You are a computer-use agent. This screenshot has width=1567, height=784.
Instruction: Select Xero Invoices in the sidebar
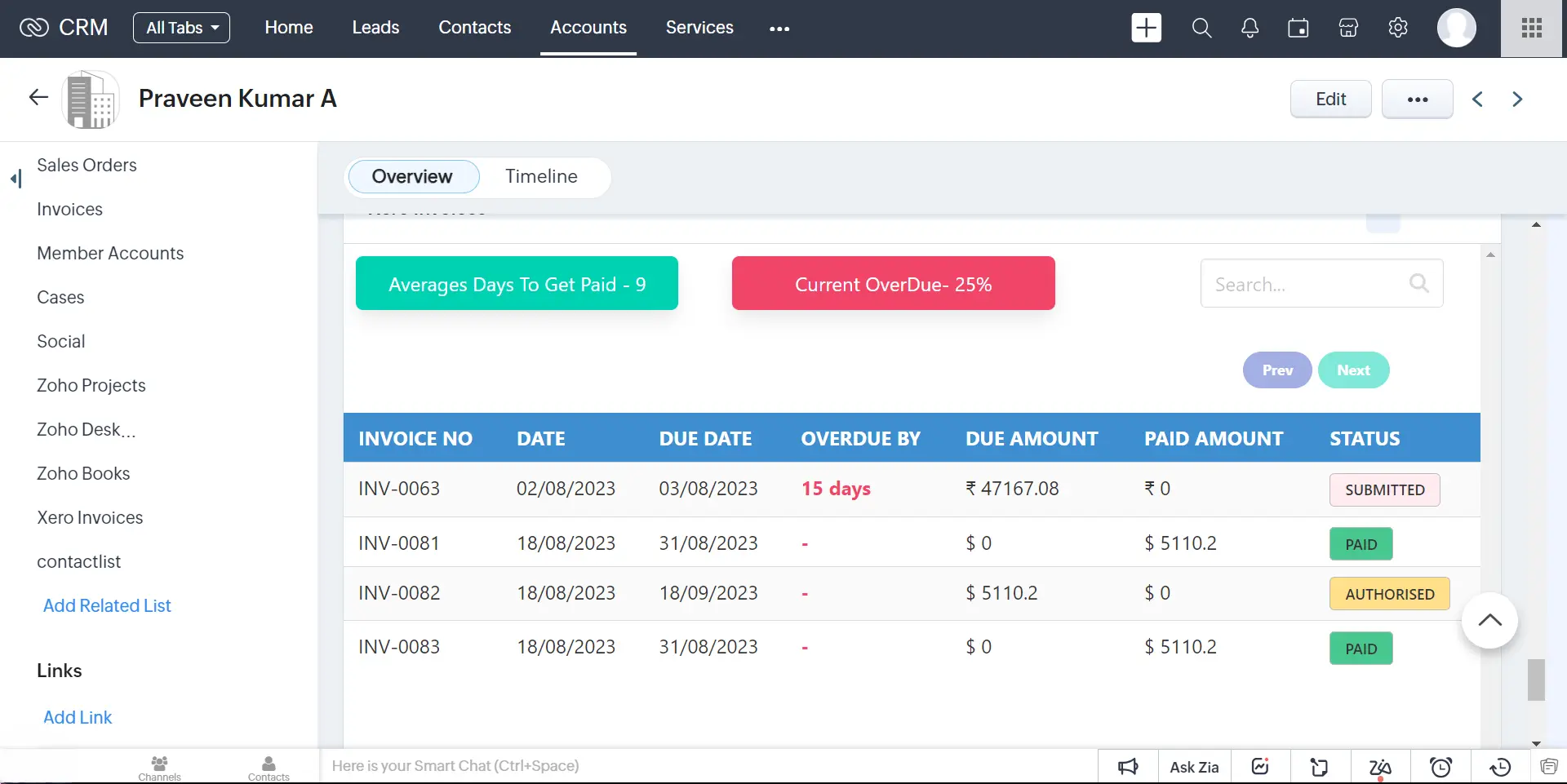point(90,516)
